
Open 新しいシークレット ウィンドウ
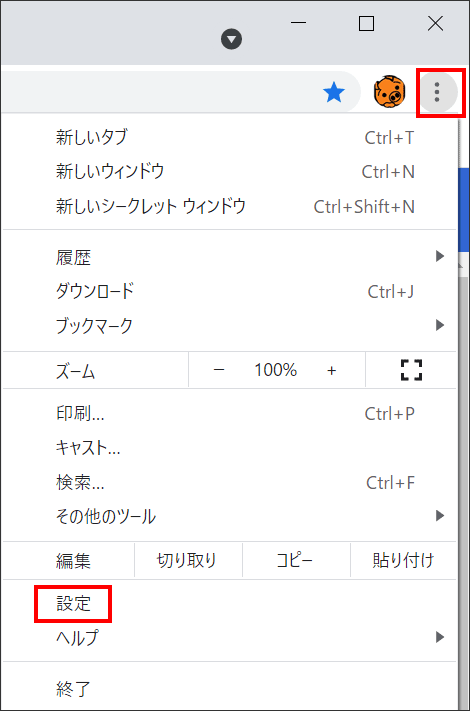point(229,206)
